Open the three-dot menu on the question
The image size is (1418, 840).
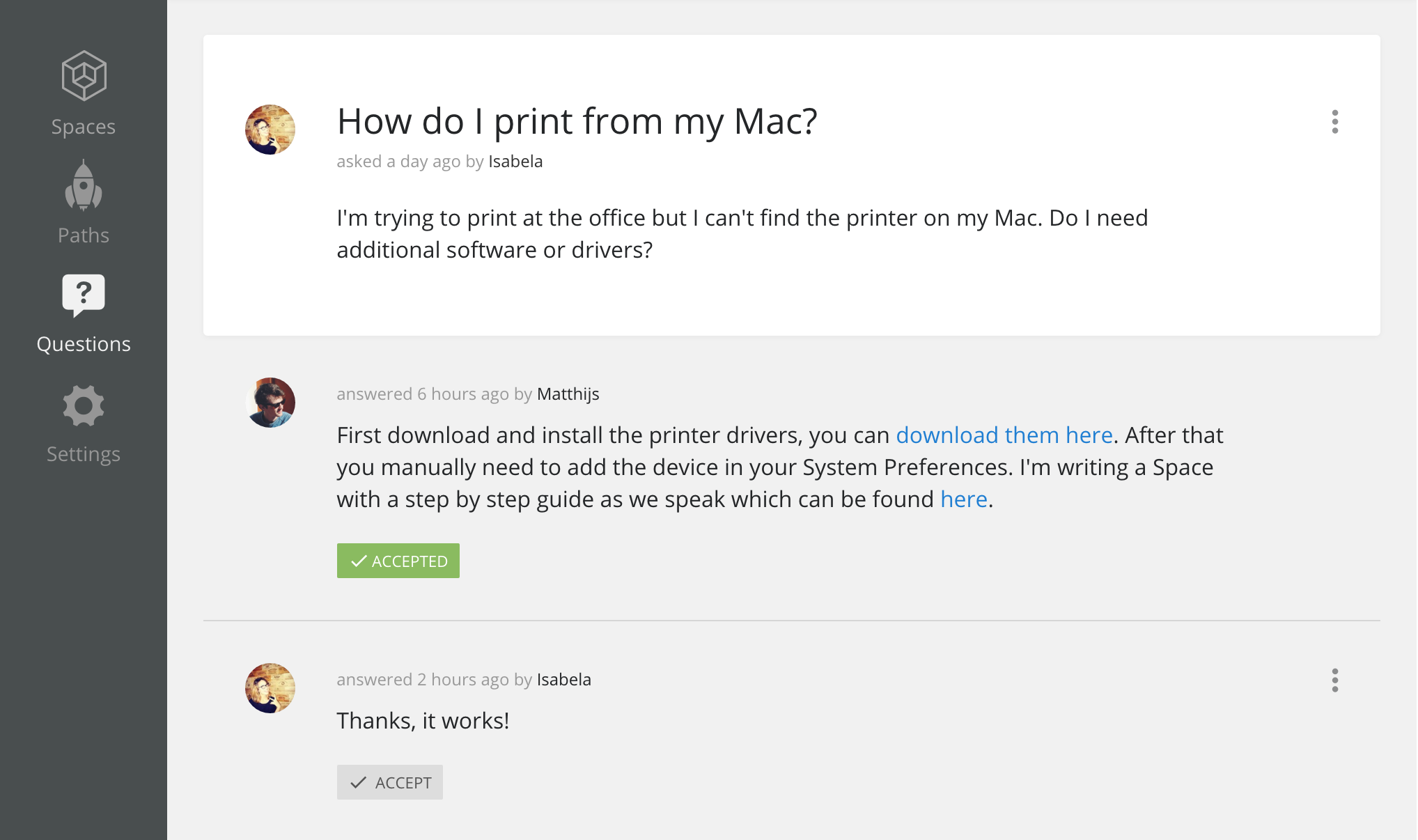1334,122
